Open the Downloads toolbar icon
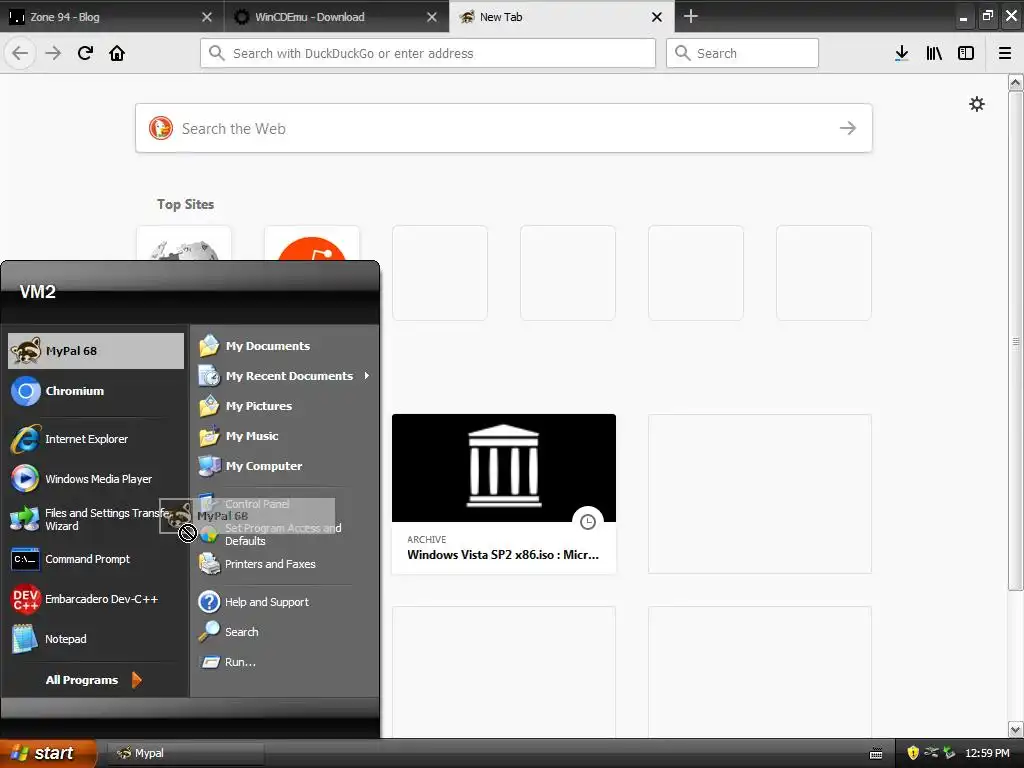The height and width of the screenshot is (768, 1024). (901, 53)
